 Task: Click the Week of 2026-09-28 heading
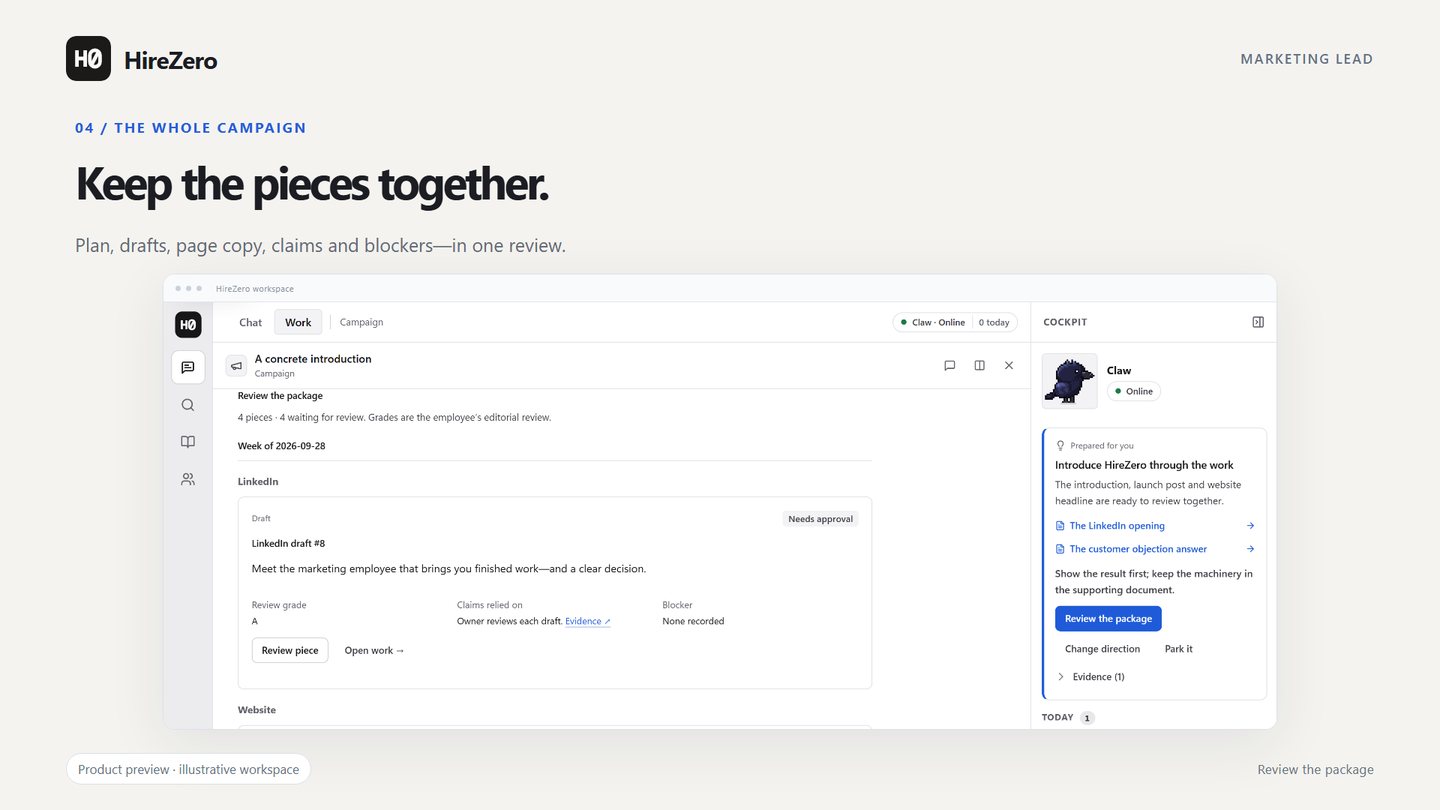click(281, 446)
